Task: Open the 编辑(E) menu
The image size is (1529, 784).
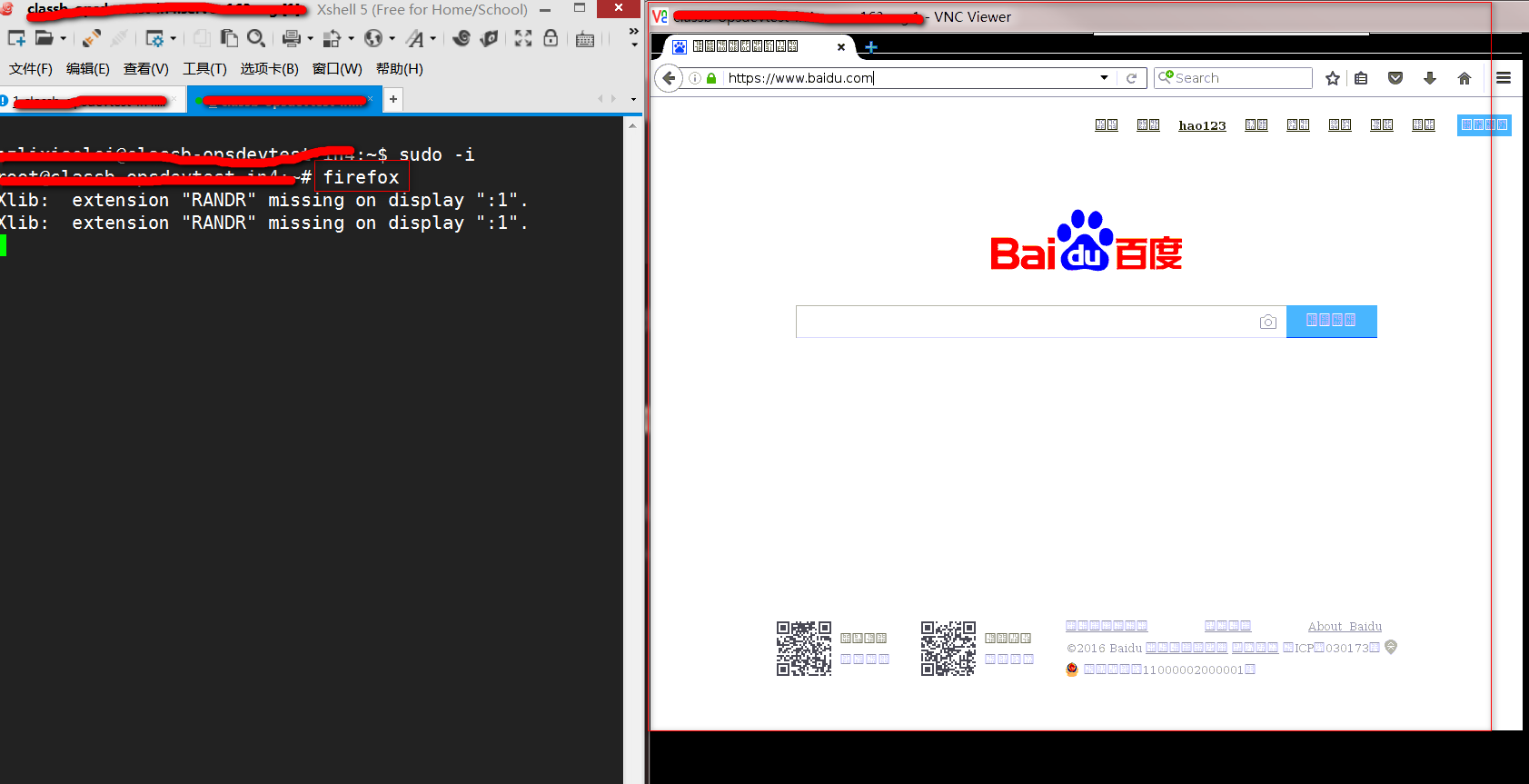Action: point(87,69)
